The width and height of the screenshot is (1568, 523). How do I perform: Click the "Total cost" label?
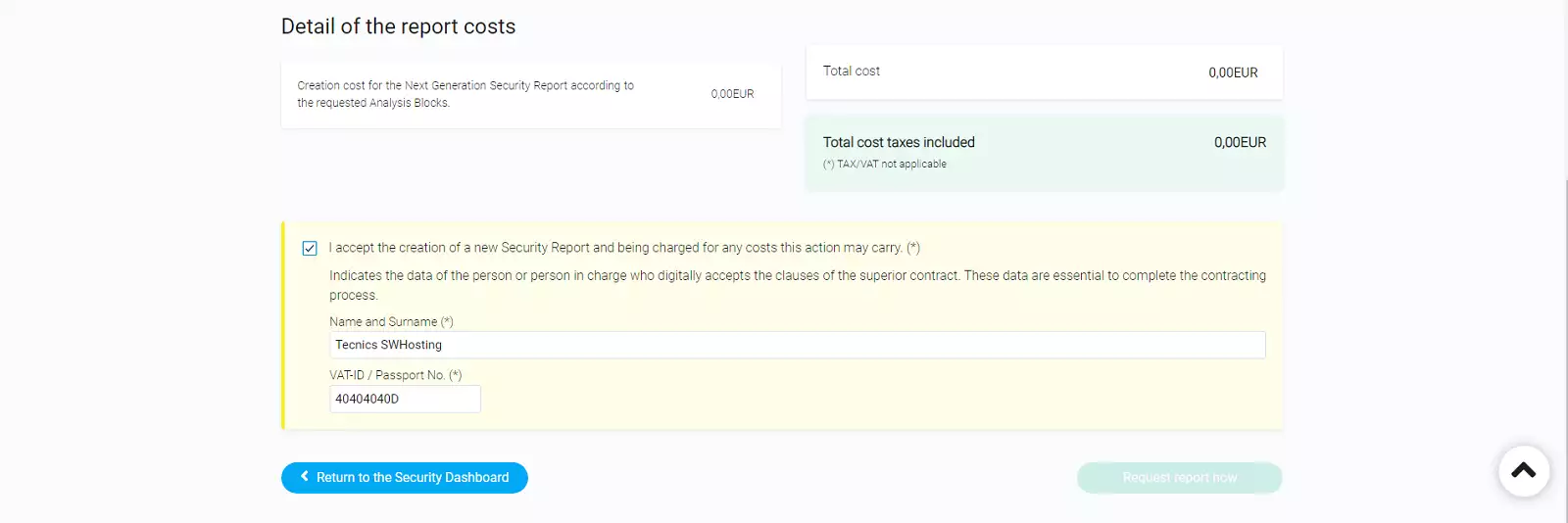point(851,71)
